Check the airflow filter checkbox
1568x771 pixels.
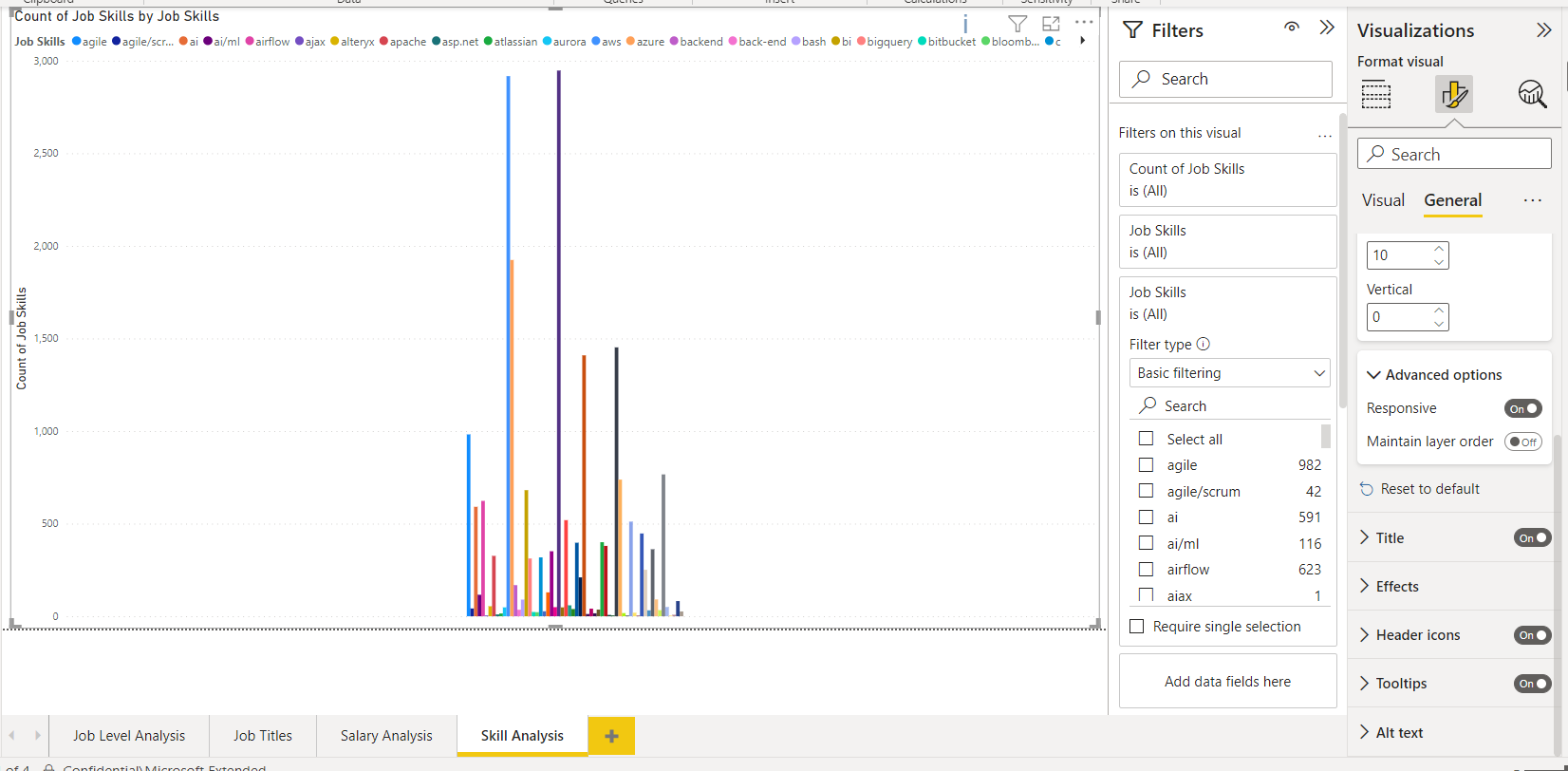pyautogui.click(x=1147, y=570)
